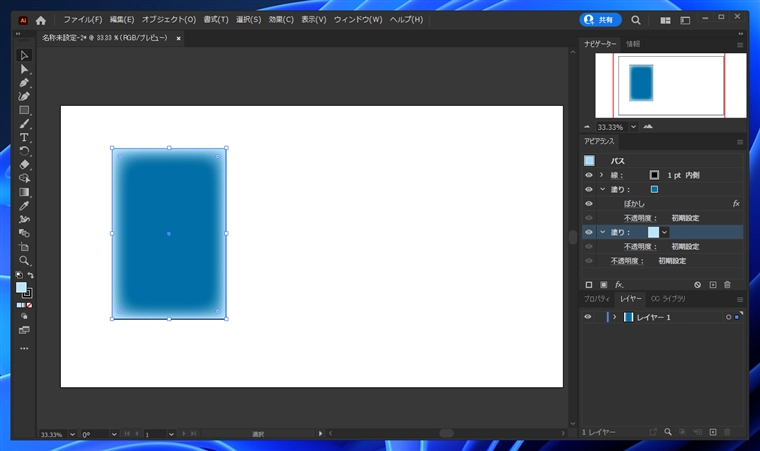Click the stroke color swatch in Appearance

click(x=654, y=175)
